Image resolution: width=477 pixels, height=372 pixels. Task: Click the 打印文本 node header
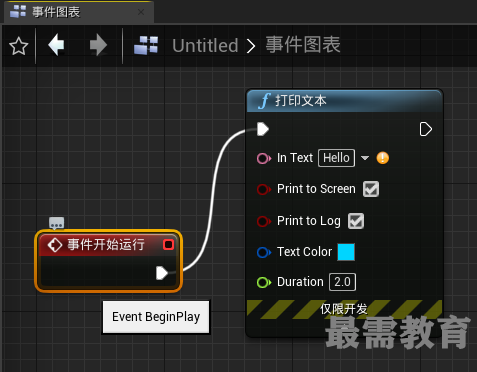(345, 101)
